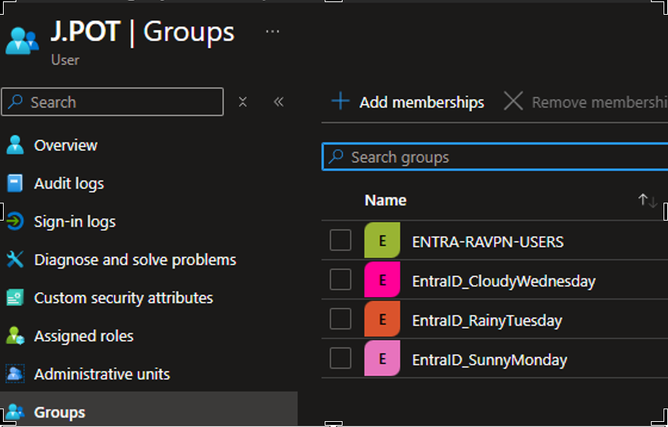The width and height of the screenshot is (668, 427).
Task: Click the Diagnose and solve problems wrench icon
Action: [15, 260]
